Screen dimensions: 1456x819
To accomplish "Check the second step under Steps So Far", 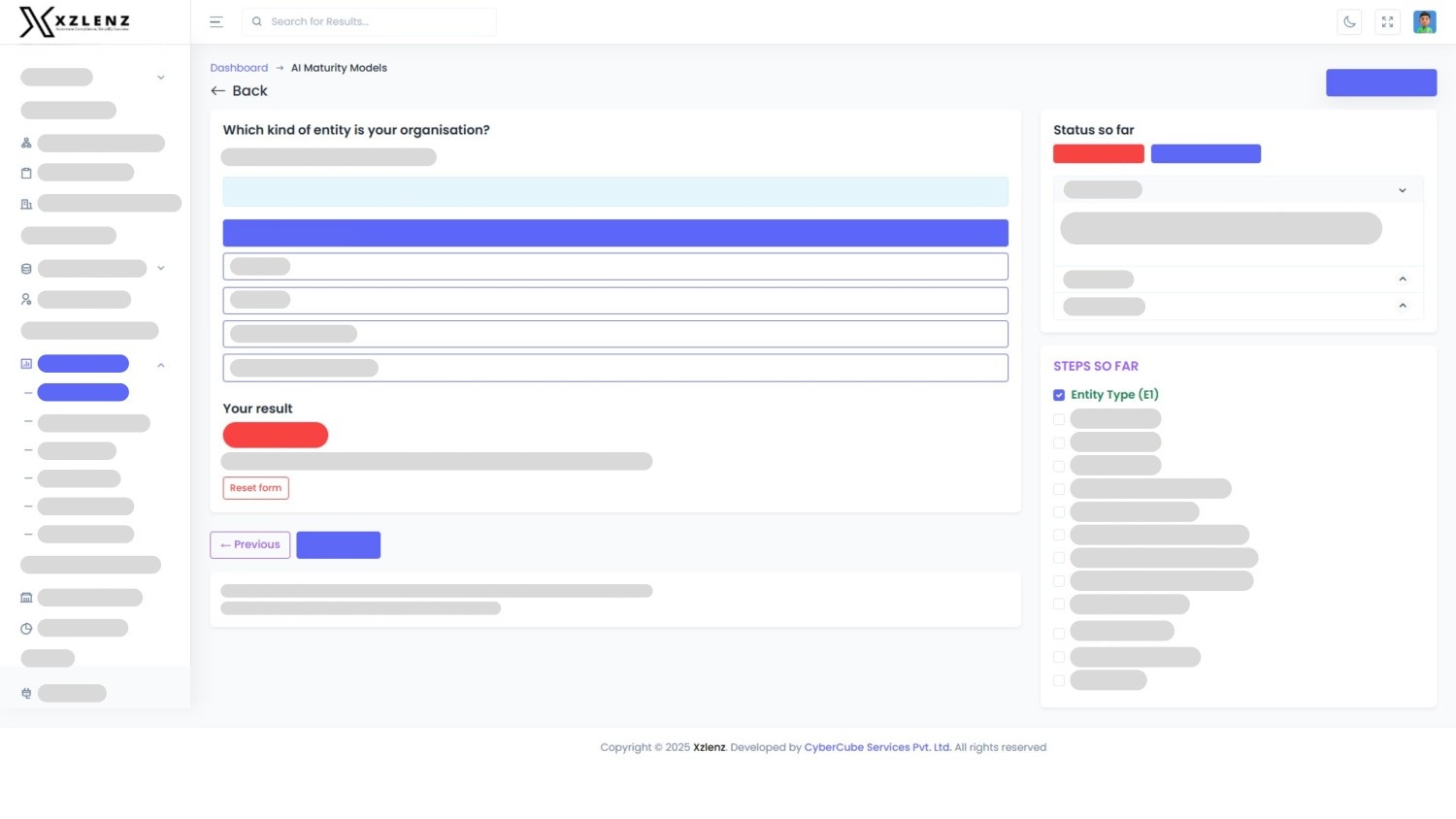I will [1059, 418].
